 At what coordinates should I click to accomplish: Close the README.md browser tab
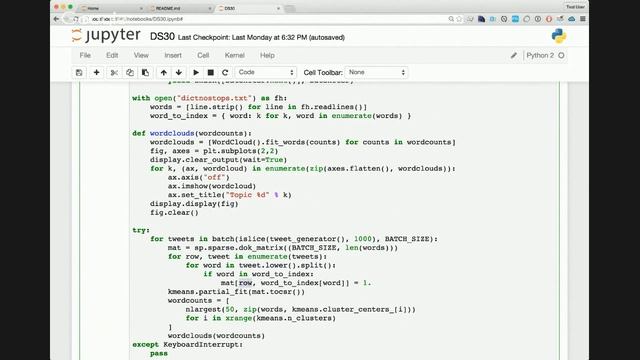pyautogui.click(x=210, y=8)
